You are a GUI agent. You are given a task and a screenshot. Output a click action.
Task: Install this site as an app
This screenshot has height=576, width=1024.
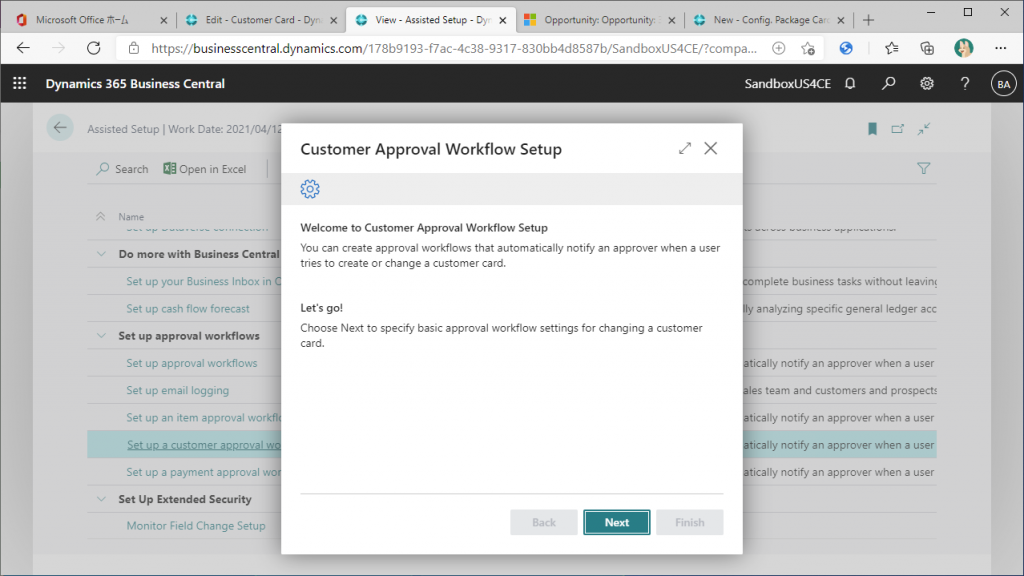click(x=778, y=48)
